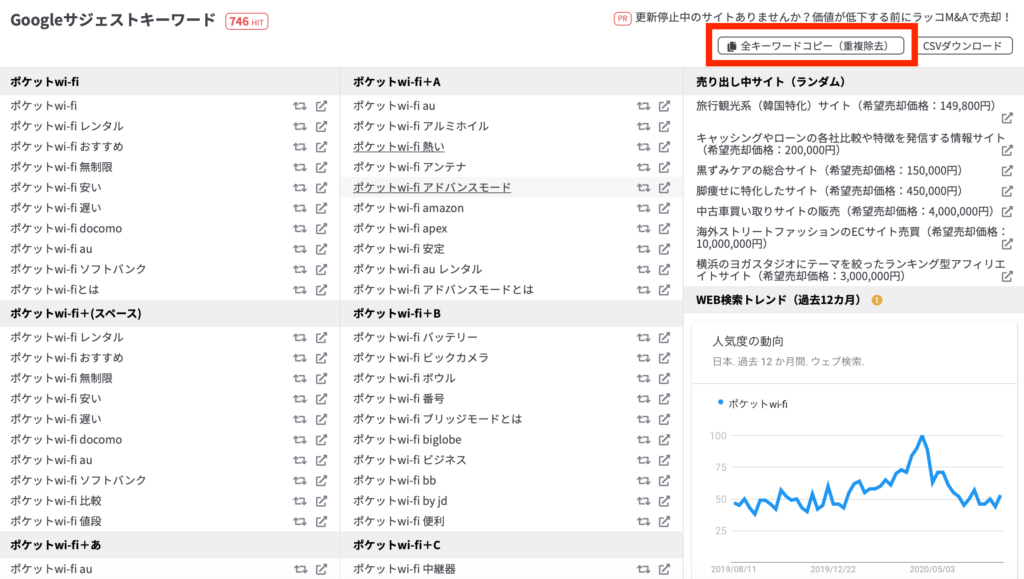Copy all keywords with 全キーワードコピー button
1024x579 pixels.
pyautogui.click(x=810, y=46)
